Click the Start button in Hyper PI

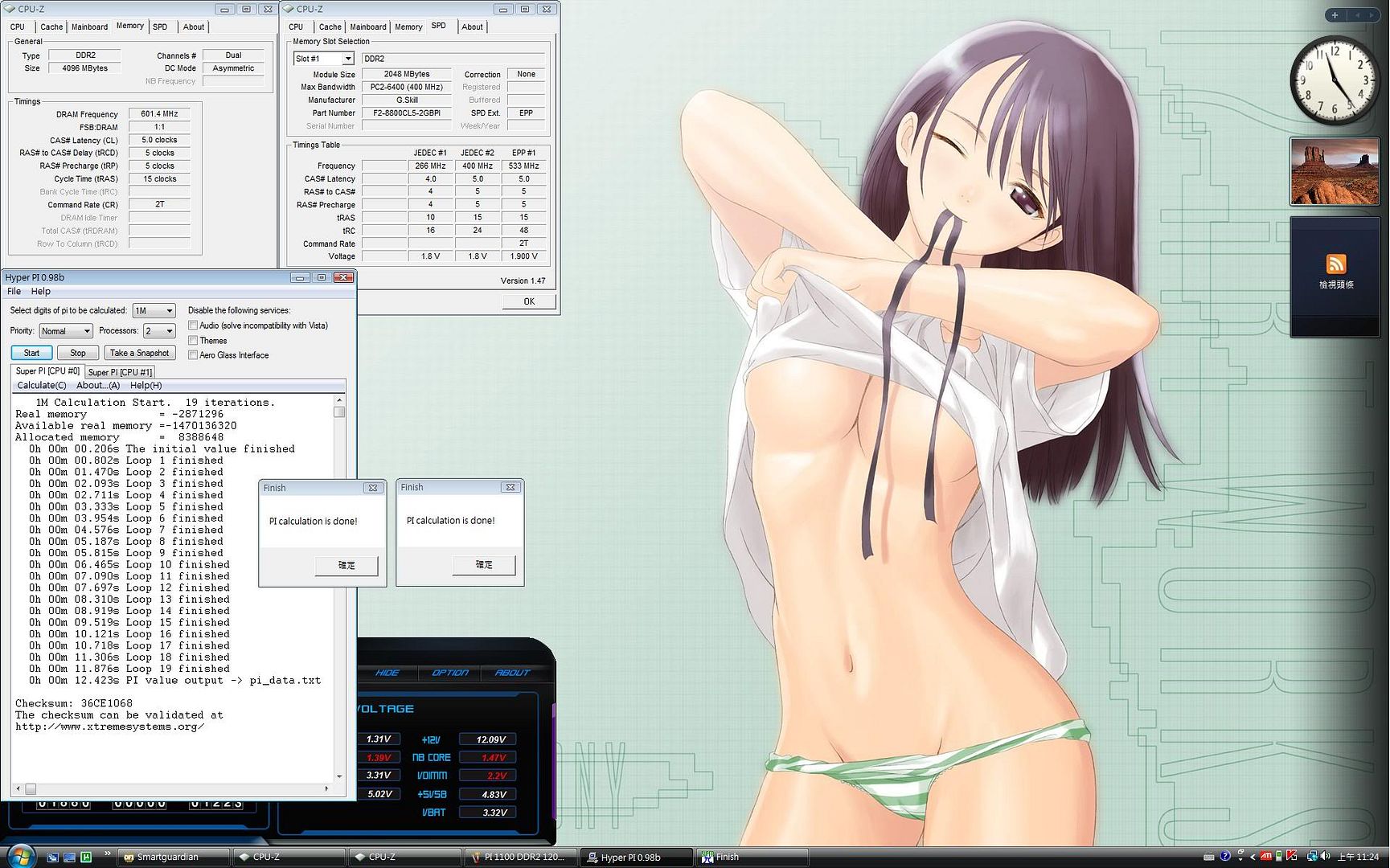pyautogui.click(x=32, y=353)
